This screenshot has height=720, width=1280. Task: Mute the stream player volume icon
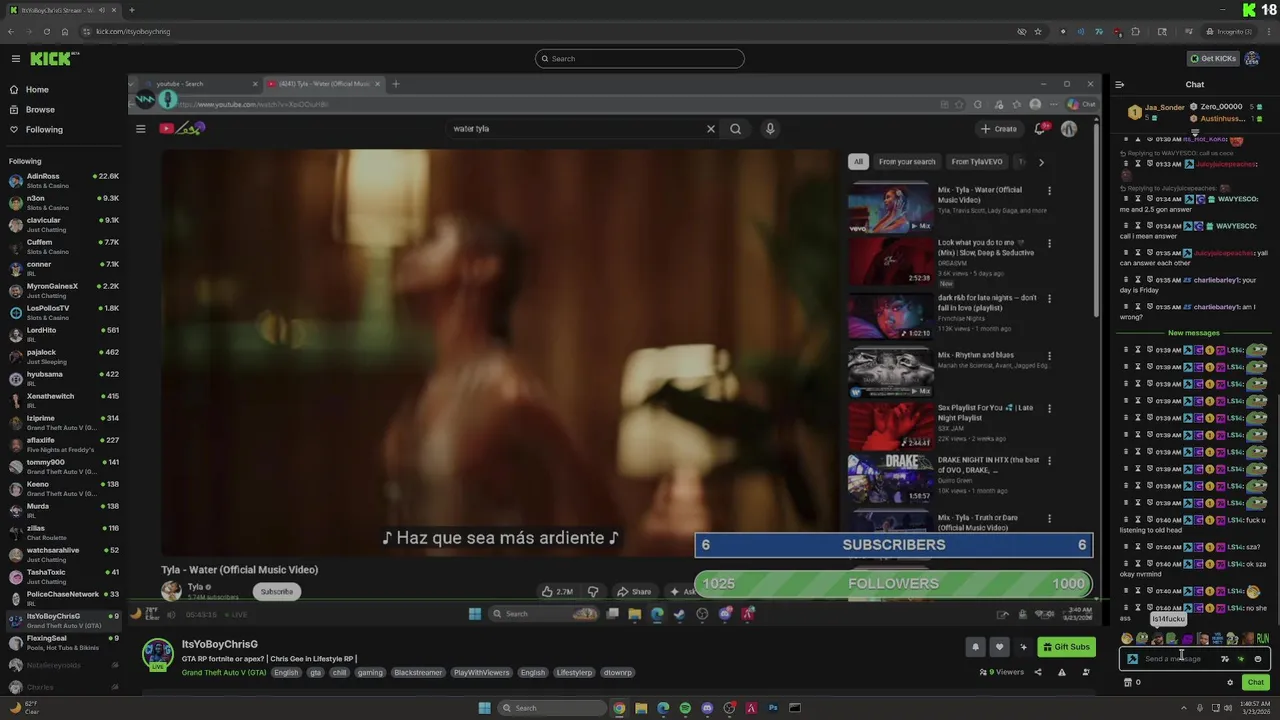click(x=170, y=614)
